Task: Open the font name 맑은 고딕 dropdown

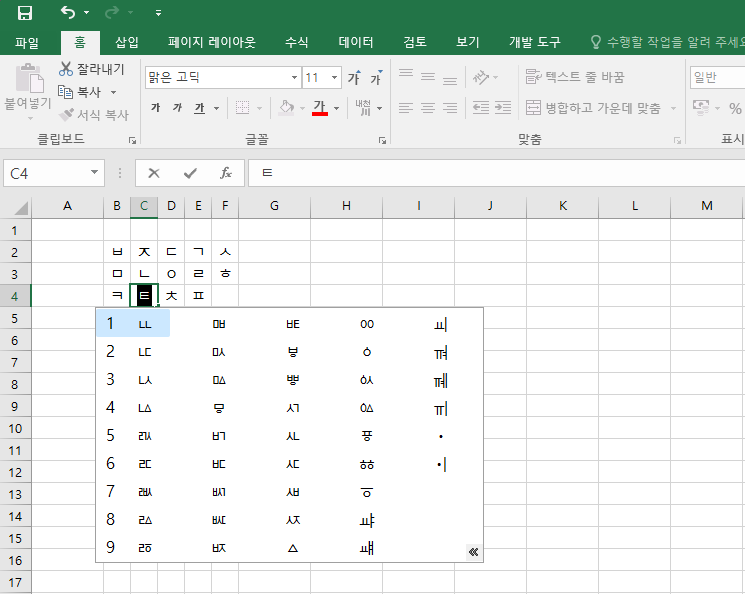Action: pos(294,77)
